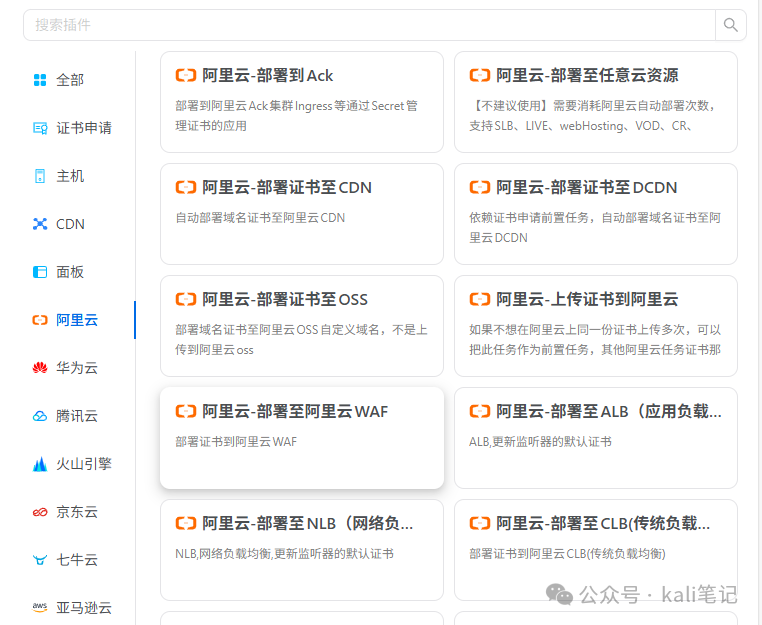
Task: Click description 自动部署域名证书至阿里云CDN
Action: (x=260, y=218)
